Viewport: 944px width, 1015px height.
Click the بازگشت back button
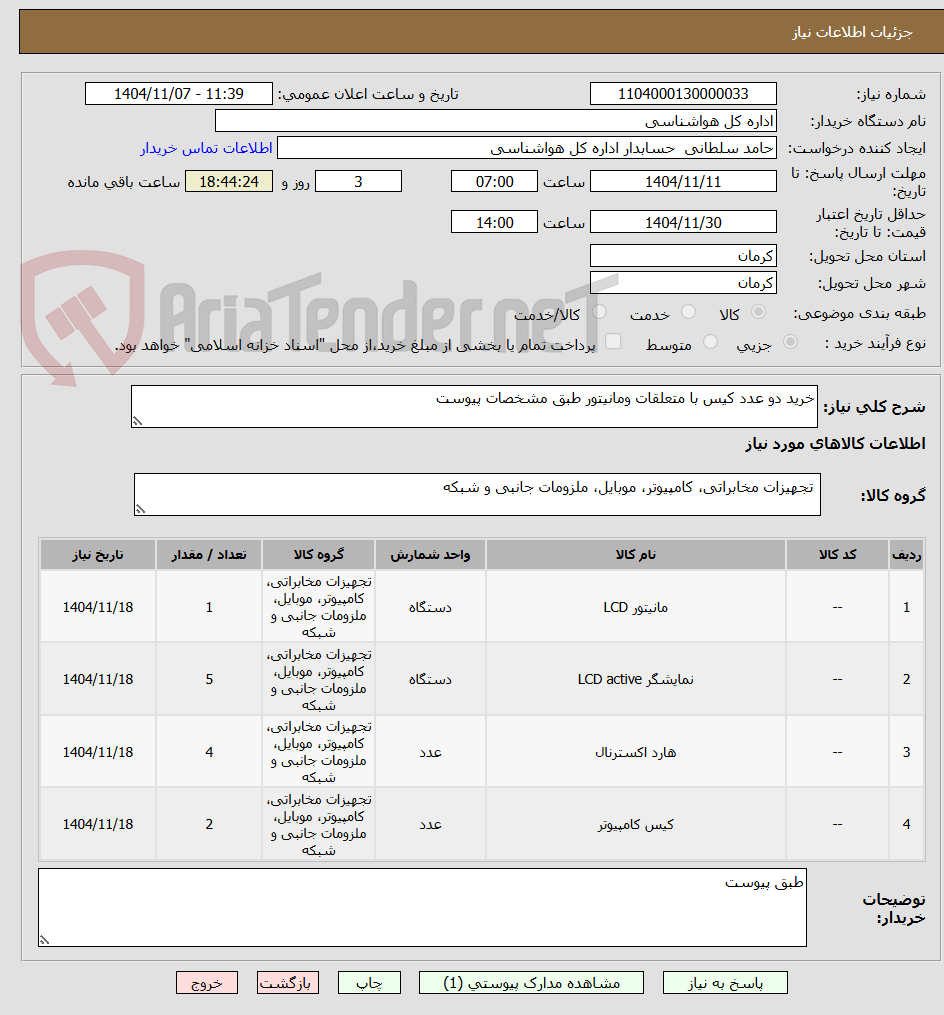point(287,983)
